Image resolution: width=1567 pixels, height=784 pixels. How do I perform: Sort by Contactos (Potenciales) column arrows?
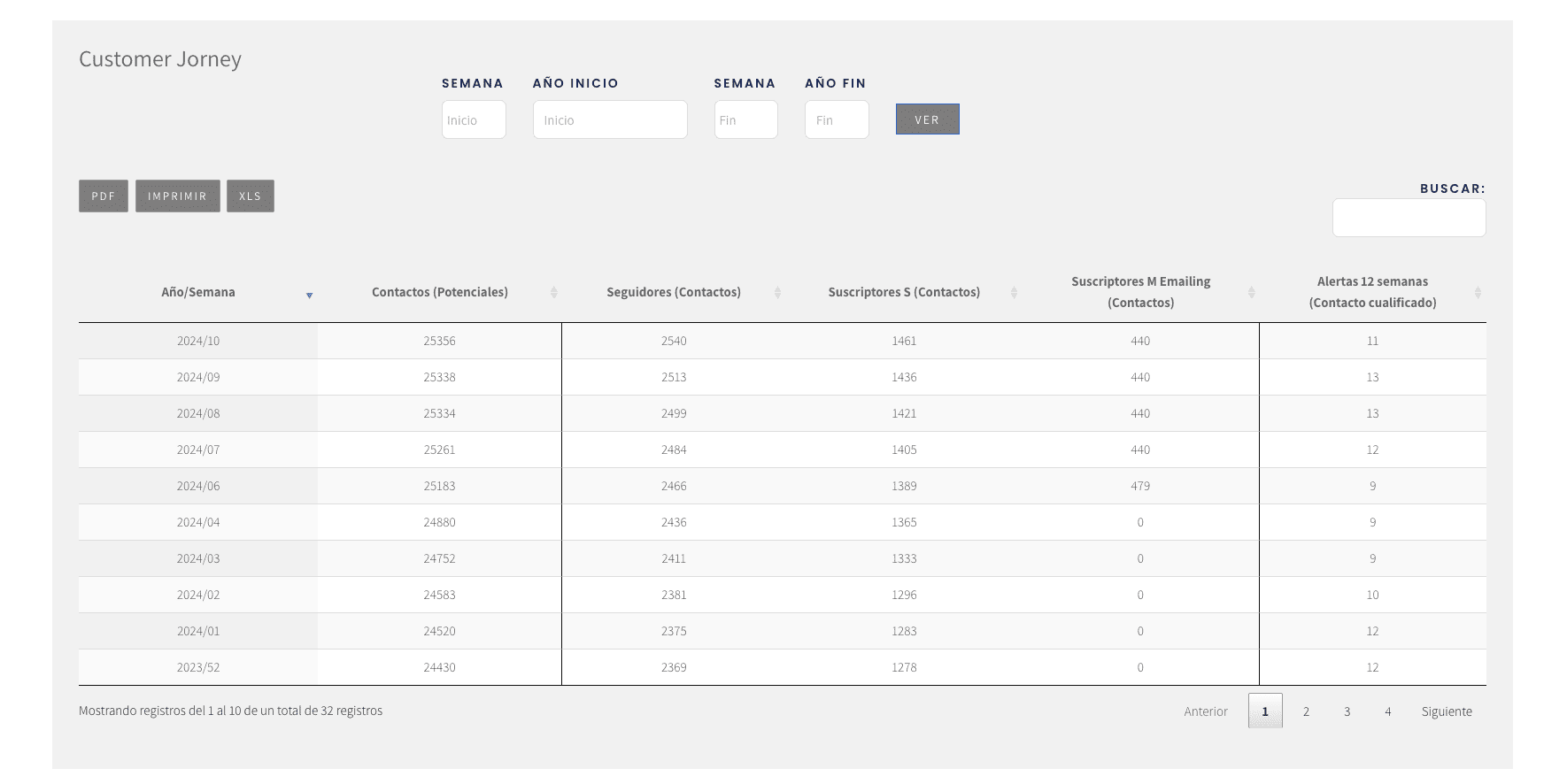coord(553,292)
